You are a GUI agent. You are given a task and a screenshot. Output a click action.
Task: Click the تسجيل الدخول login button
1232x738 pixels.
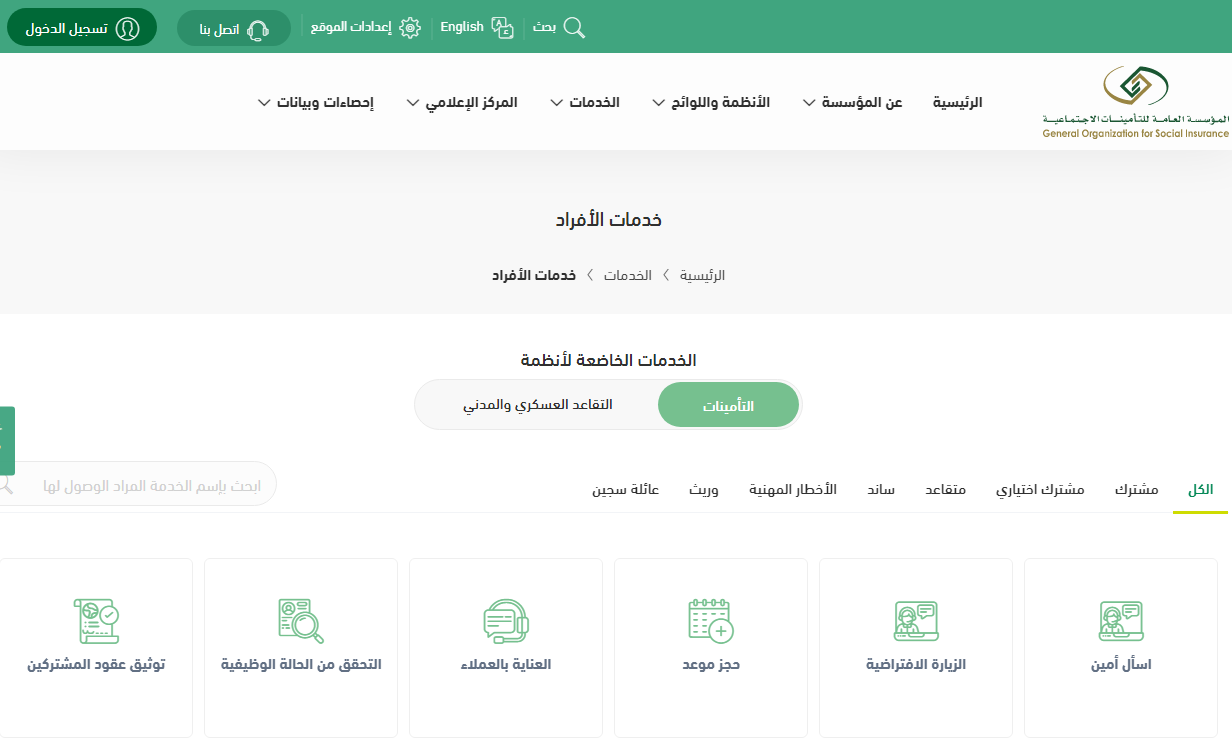[x=82, y=28]
